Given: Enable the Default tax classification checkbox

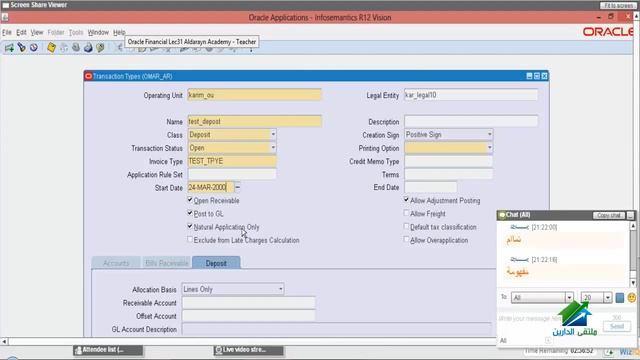Looking at the screenshot, I should tap(406, 226).
